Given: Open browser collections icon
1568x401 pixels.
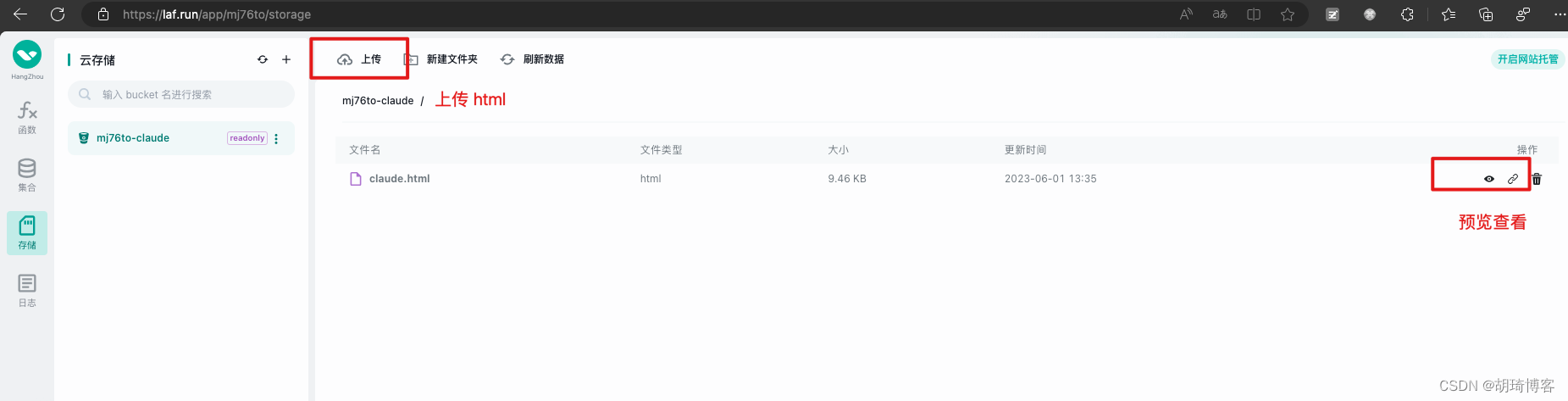Looking at the screenshot, I should pos(1486,14).
